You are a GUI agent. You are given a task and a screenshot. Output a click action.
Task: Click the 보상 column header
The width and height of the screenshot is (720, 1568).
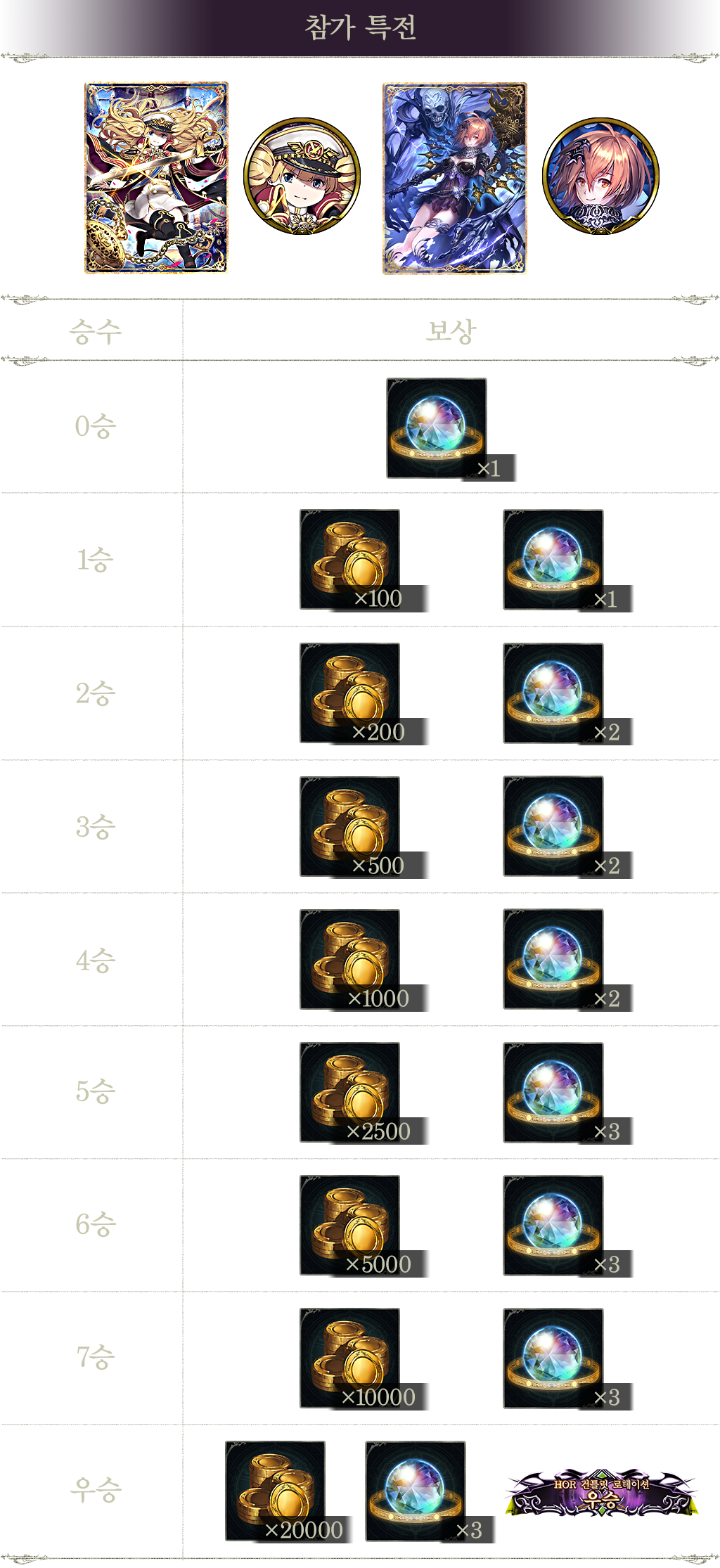[451, 331]
